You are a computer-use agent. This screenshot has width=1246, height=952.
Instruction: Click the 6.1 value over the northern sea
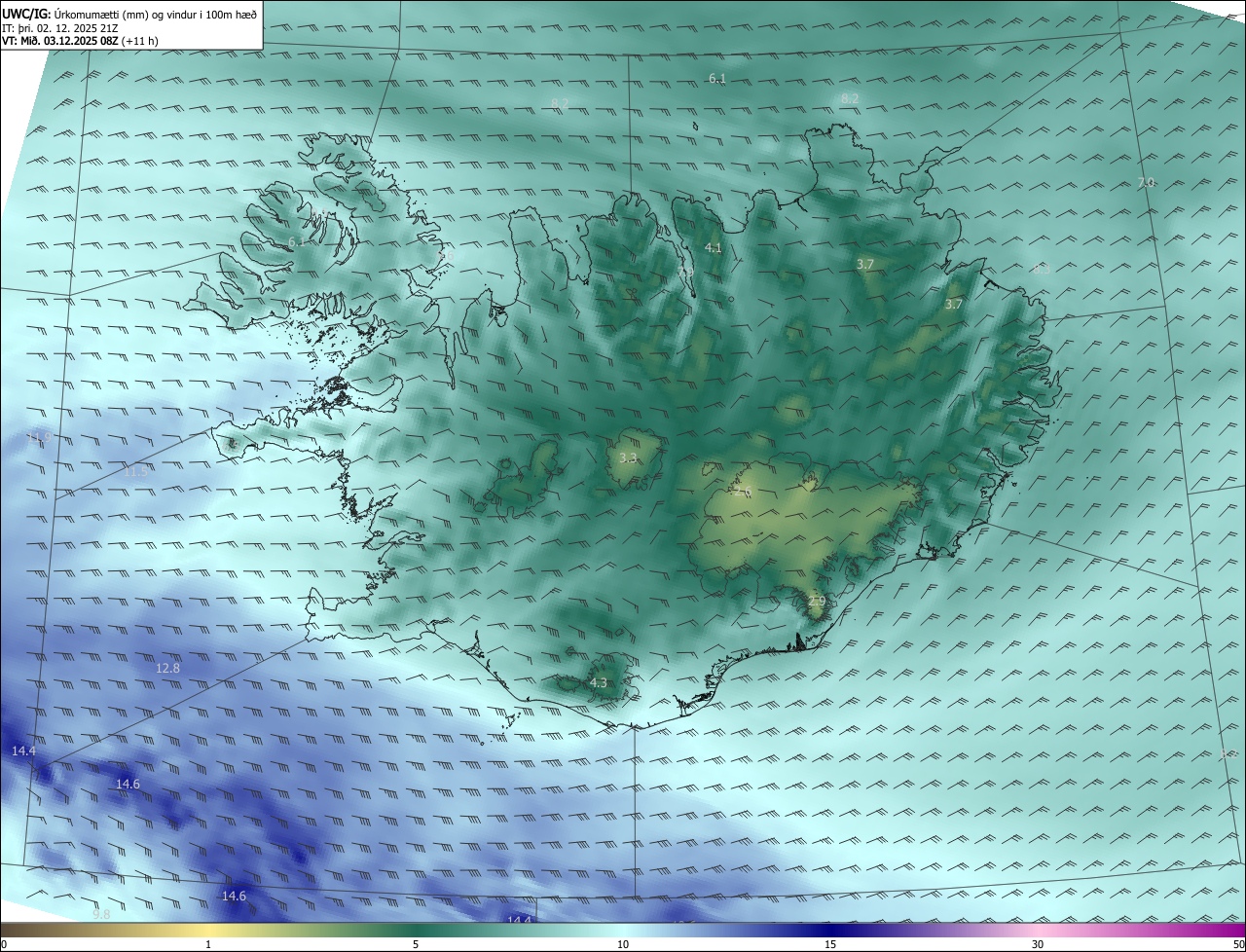(717, 79)
